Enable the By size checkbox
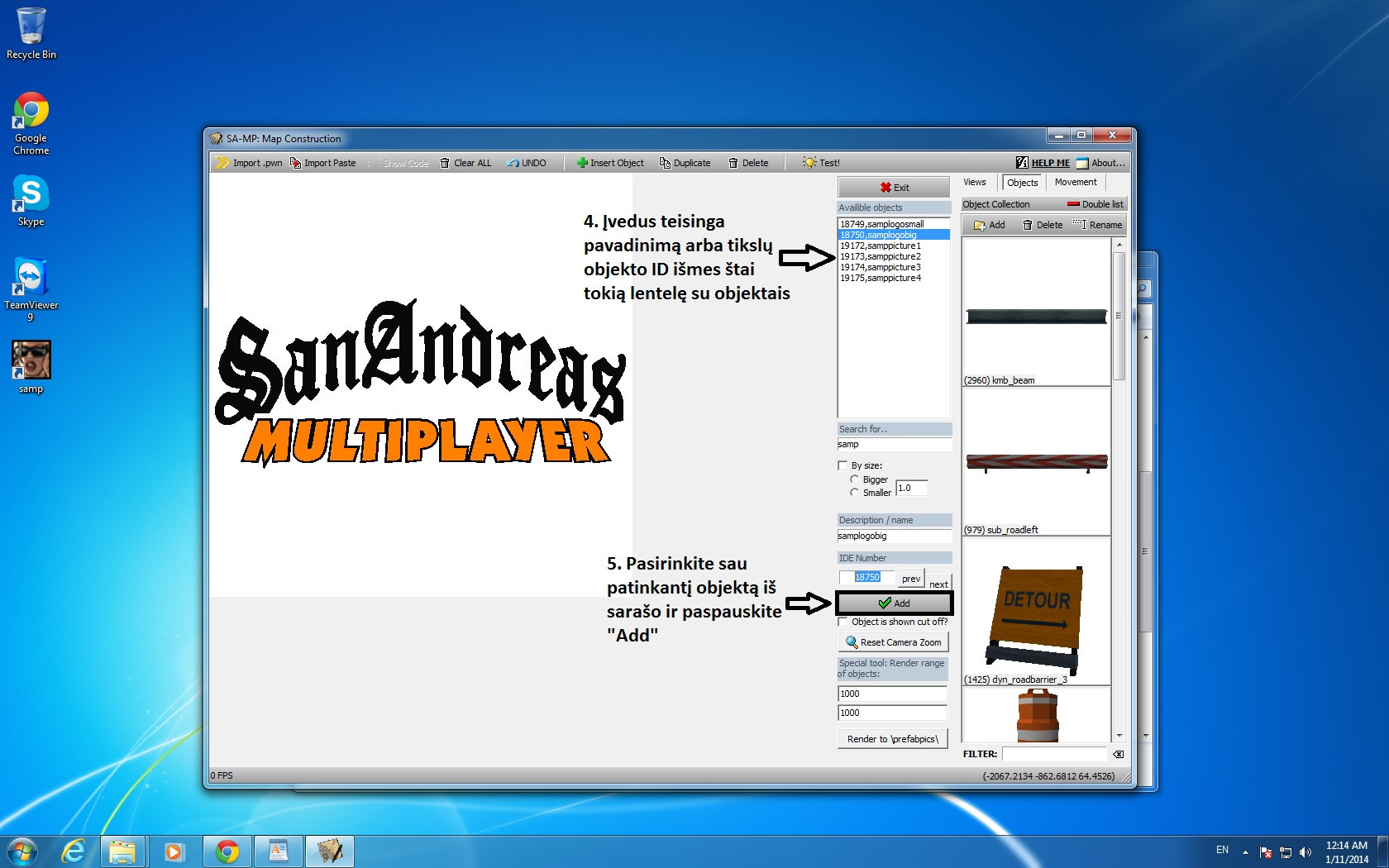This screenshot has width=1389, height=868. click(842, 465)
